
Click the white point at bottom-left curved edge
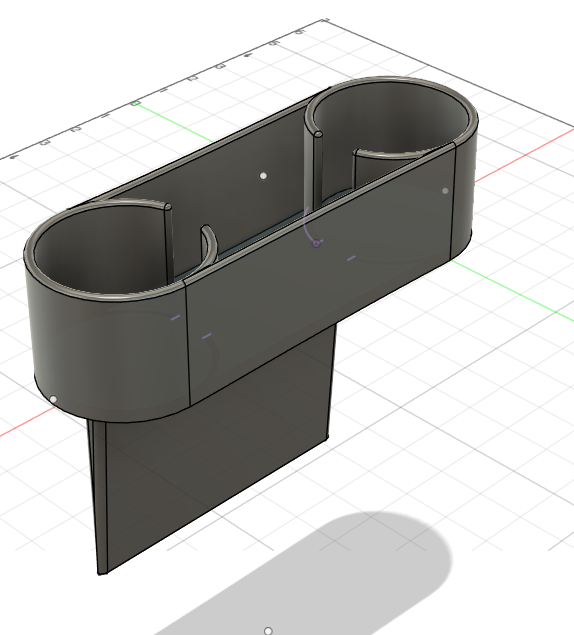coord(53,399)
